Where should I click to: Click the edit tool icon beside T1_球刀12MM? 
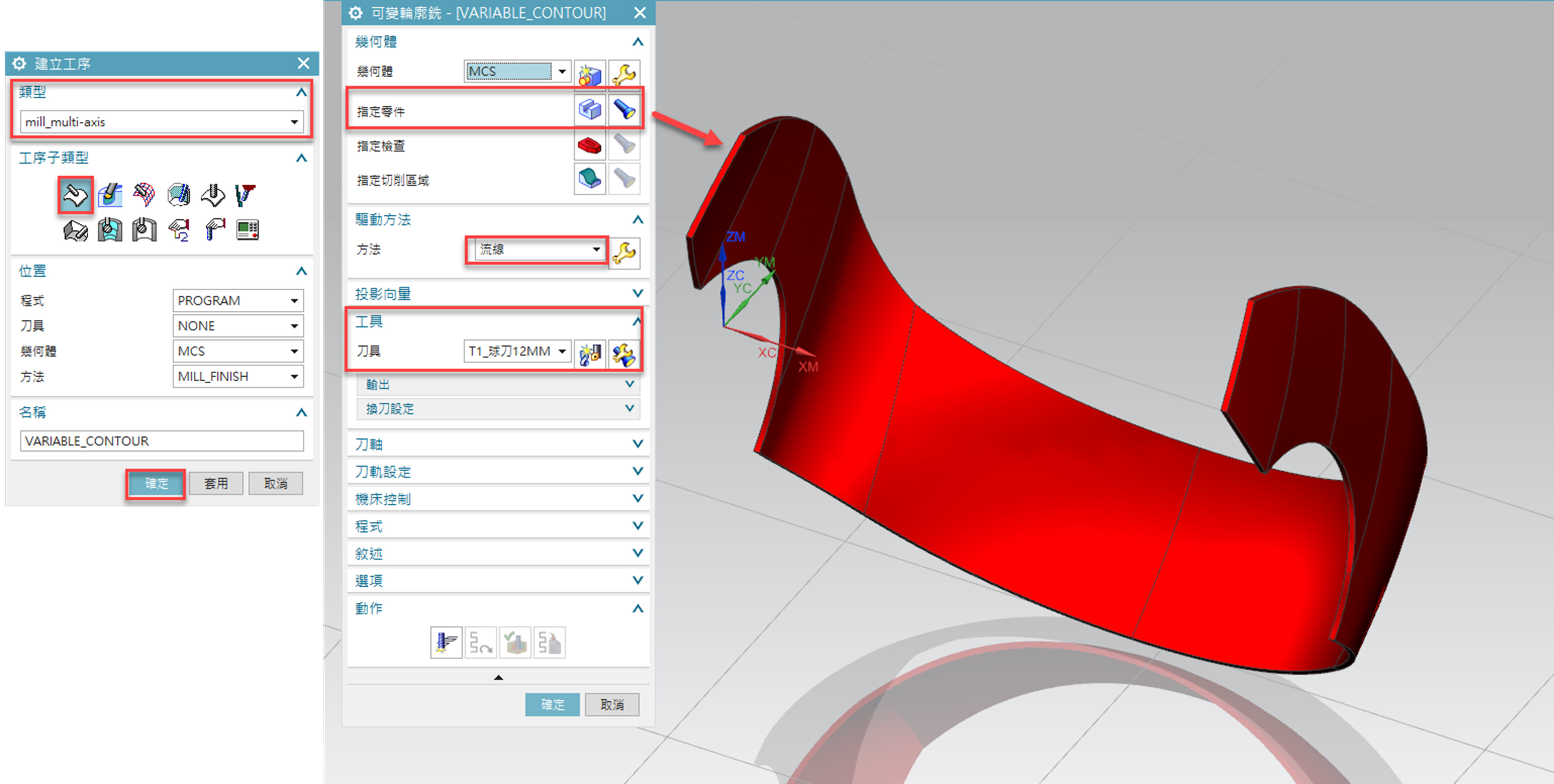pyautogui.click(x=624, y=354)
